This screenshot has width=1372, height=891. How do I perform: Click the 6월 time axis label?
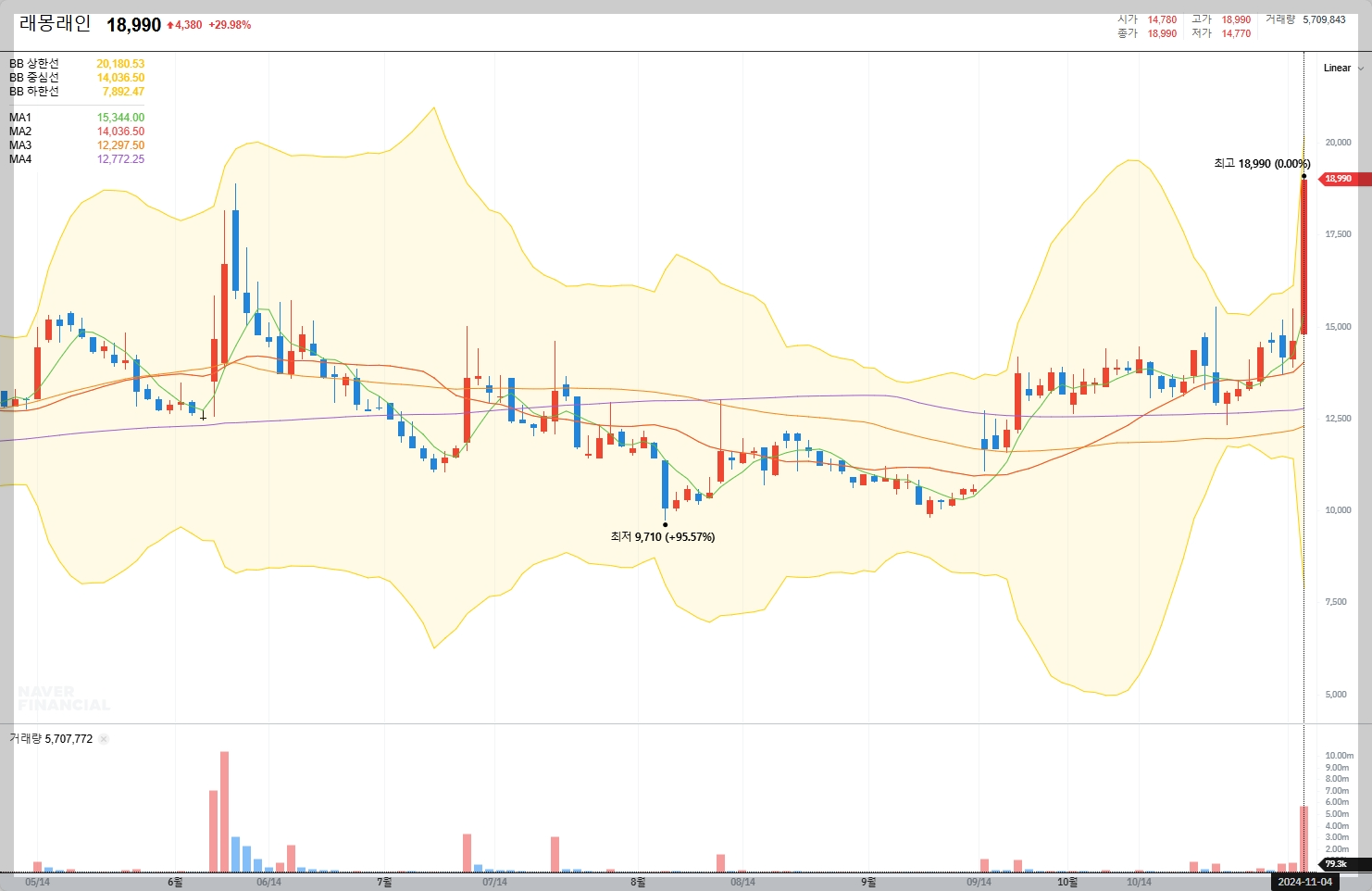(175, 883)
